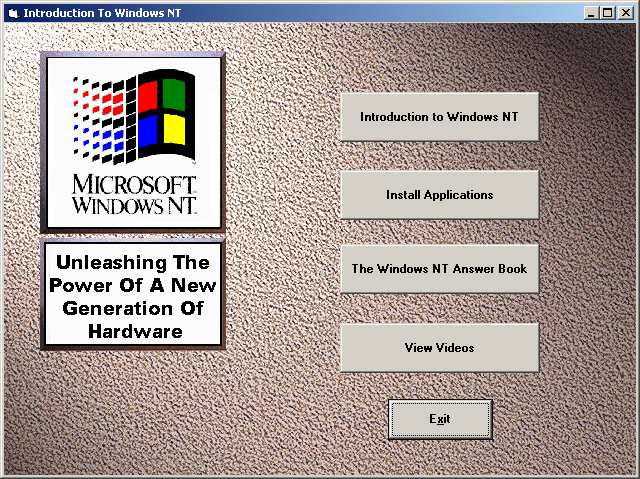The image size is (640, 479).
Task: Click the title bar application icon
Action: tap(14, 13)
